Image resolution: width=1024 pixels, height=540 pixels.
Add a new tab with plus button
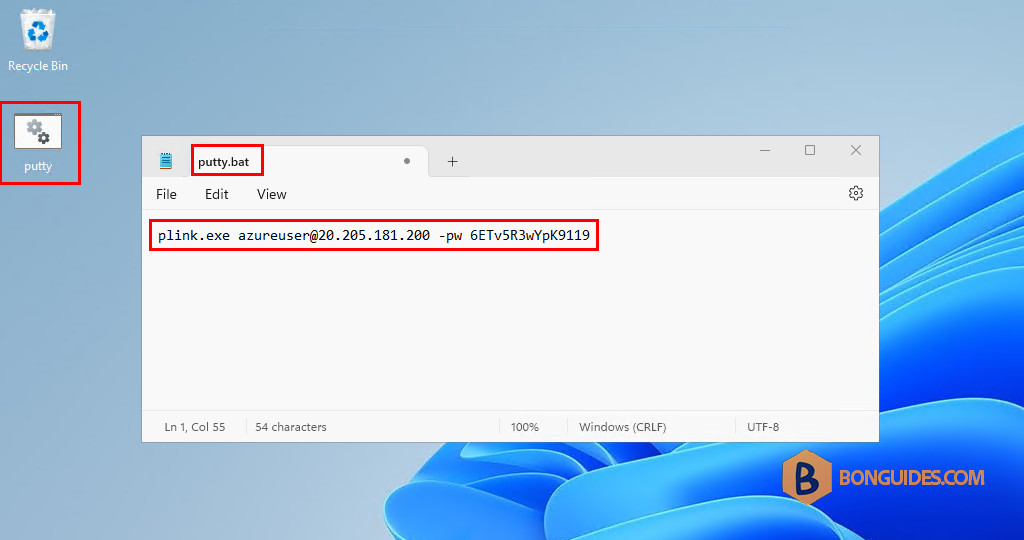[452, 161]
